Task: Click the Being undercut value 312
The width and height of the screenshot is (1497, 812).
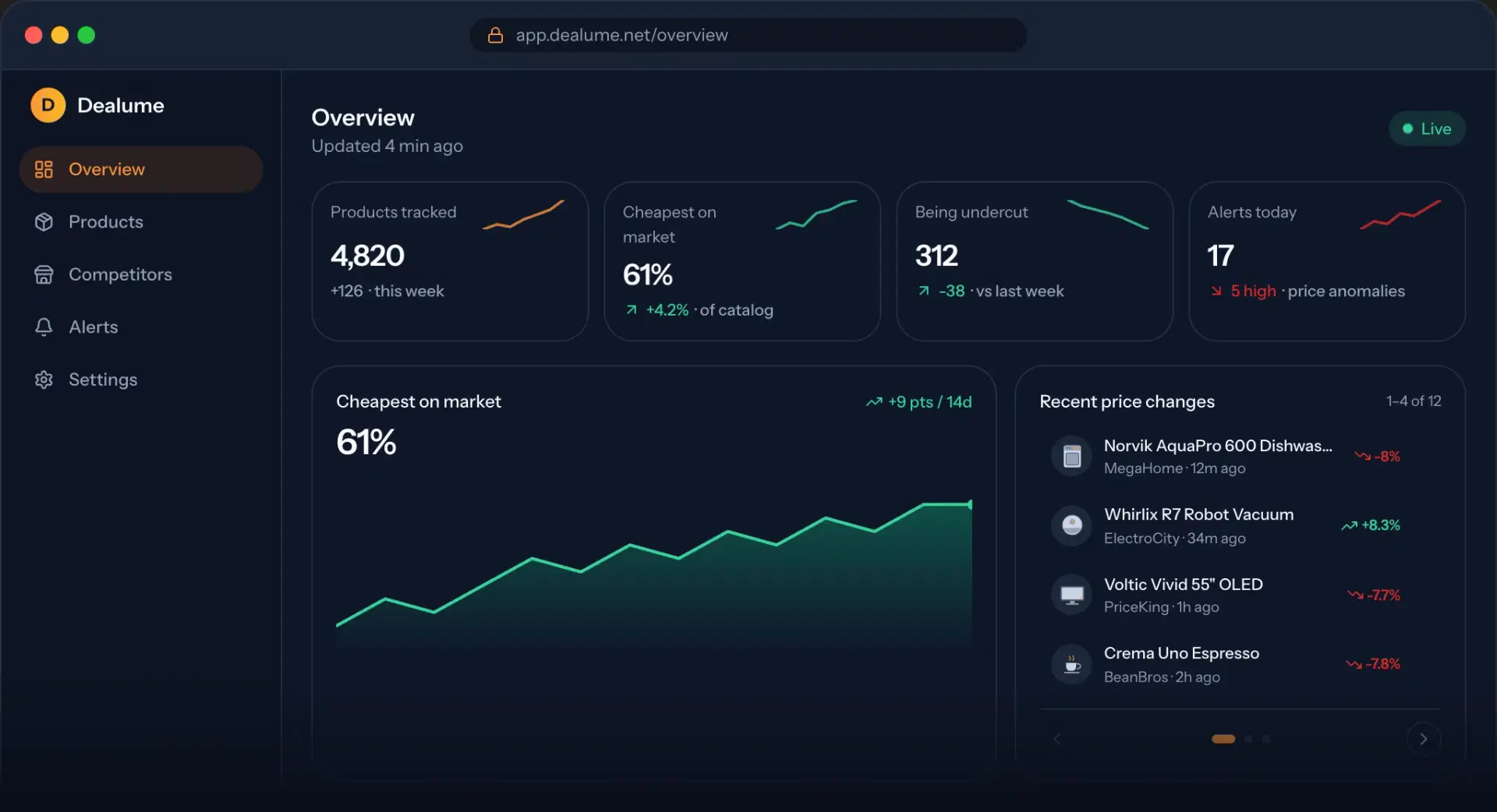Action: point(936,256)
